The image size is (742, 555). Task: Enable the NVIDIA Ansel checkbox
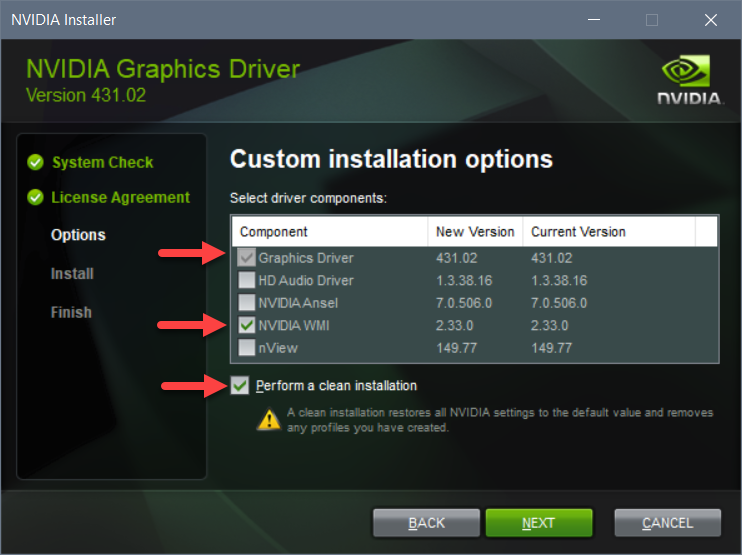[x=247, y=302]
